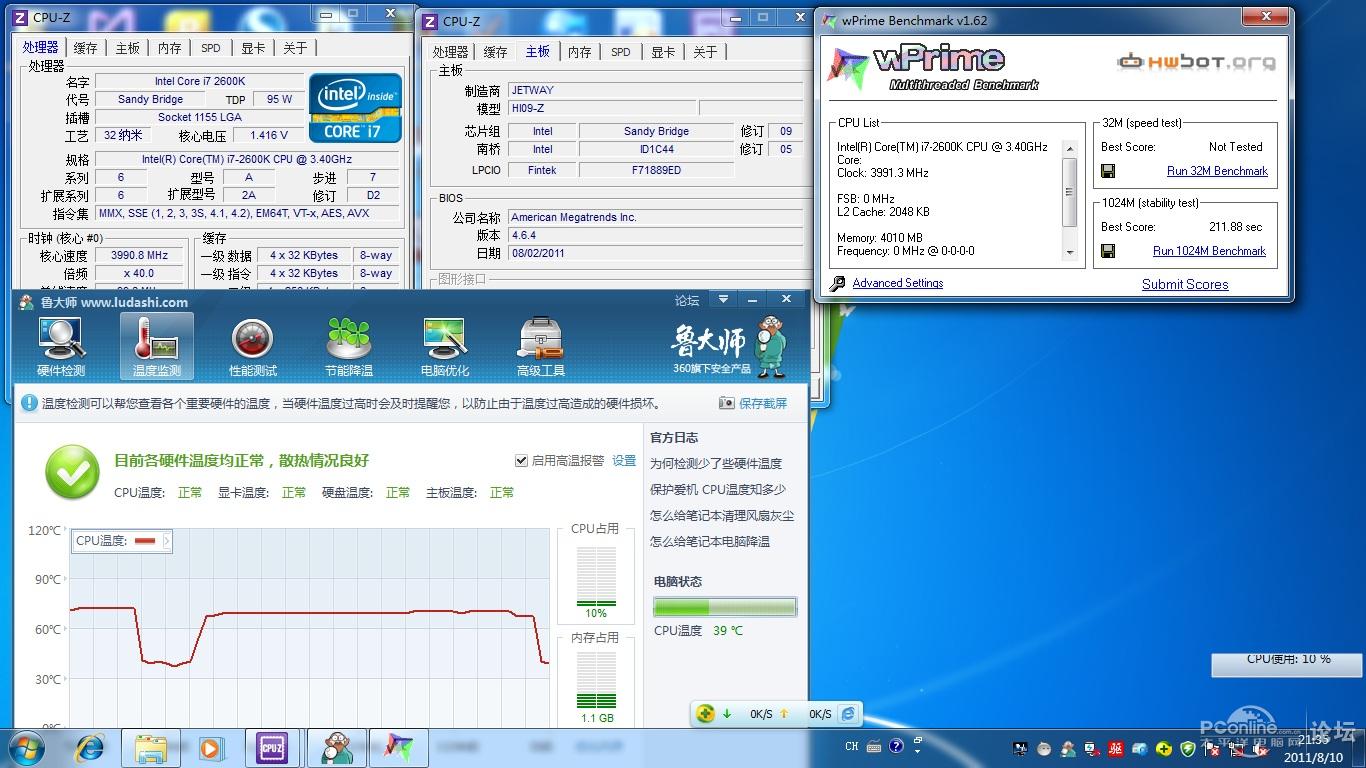Screen dimensions: 1366x768
Task: Switch to wPrime taskbar button
Action: pyautogui.click(x=398, y=747)
